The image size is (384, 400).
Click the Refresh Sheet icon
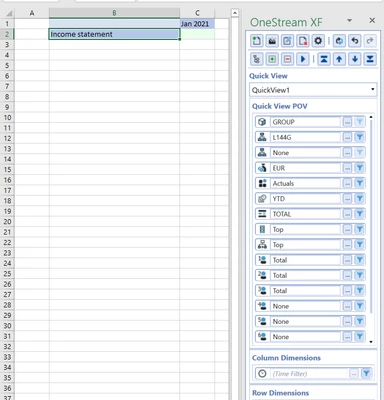point(339,41)
